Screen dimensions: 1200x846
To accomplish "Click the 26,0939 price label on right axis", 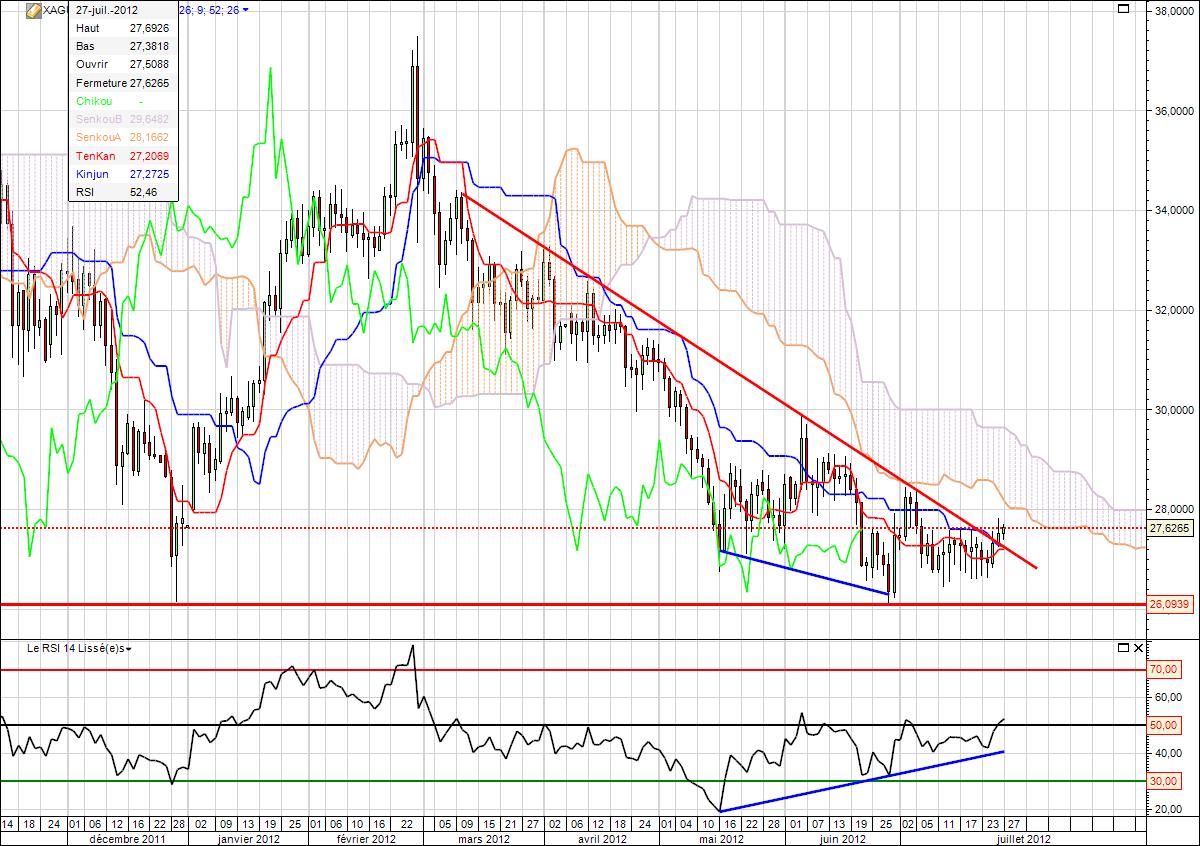I will click(1170, 604).
